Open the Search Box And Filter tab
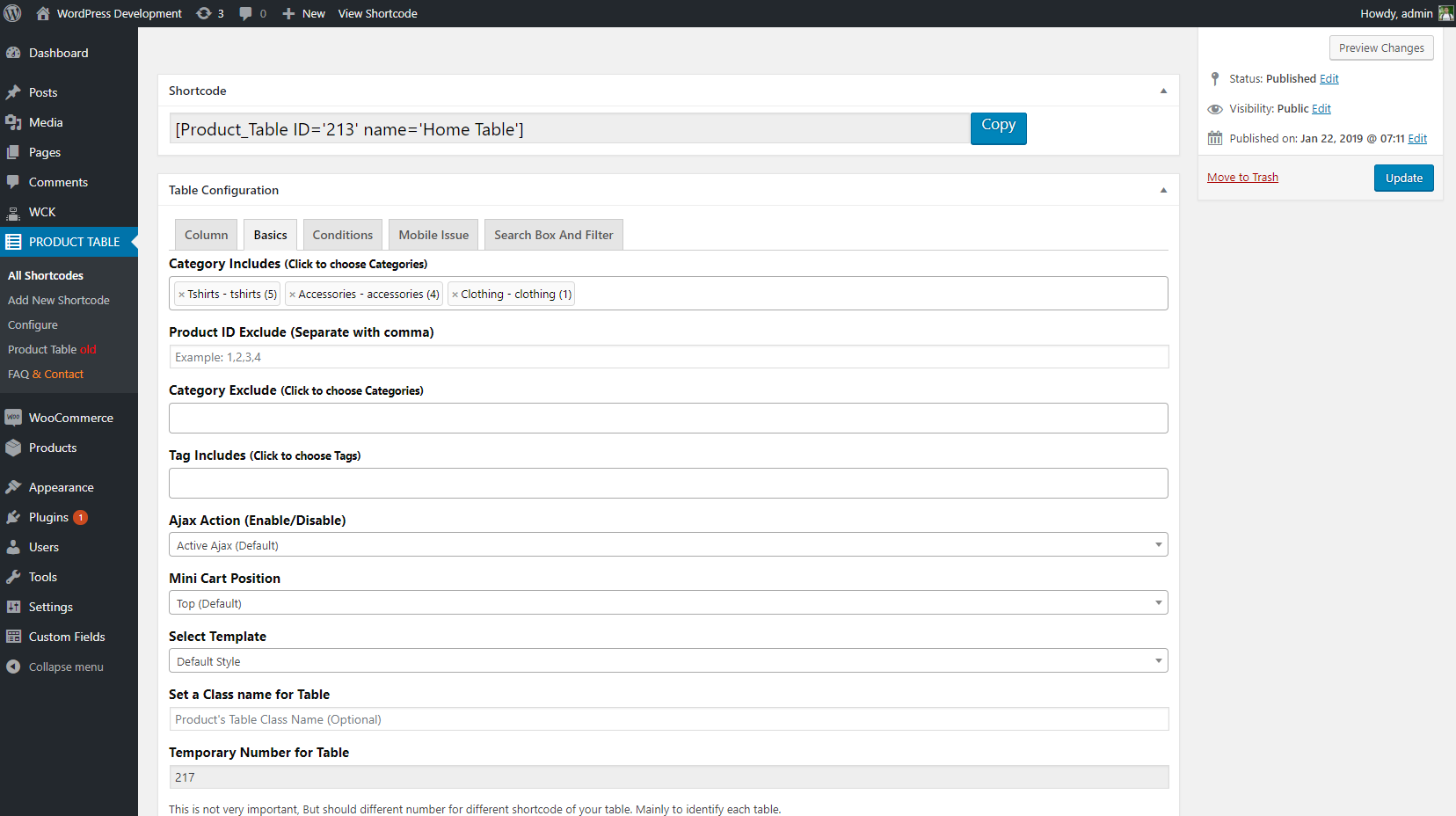This screenshot has width=1456, height=816. (554, 235)
